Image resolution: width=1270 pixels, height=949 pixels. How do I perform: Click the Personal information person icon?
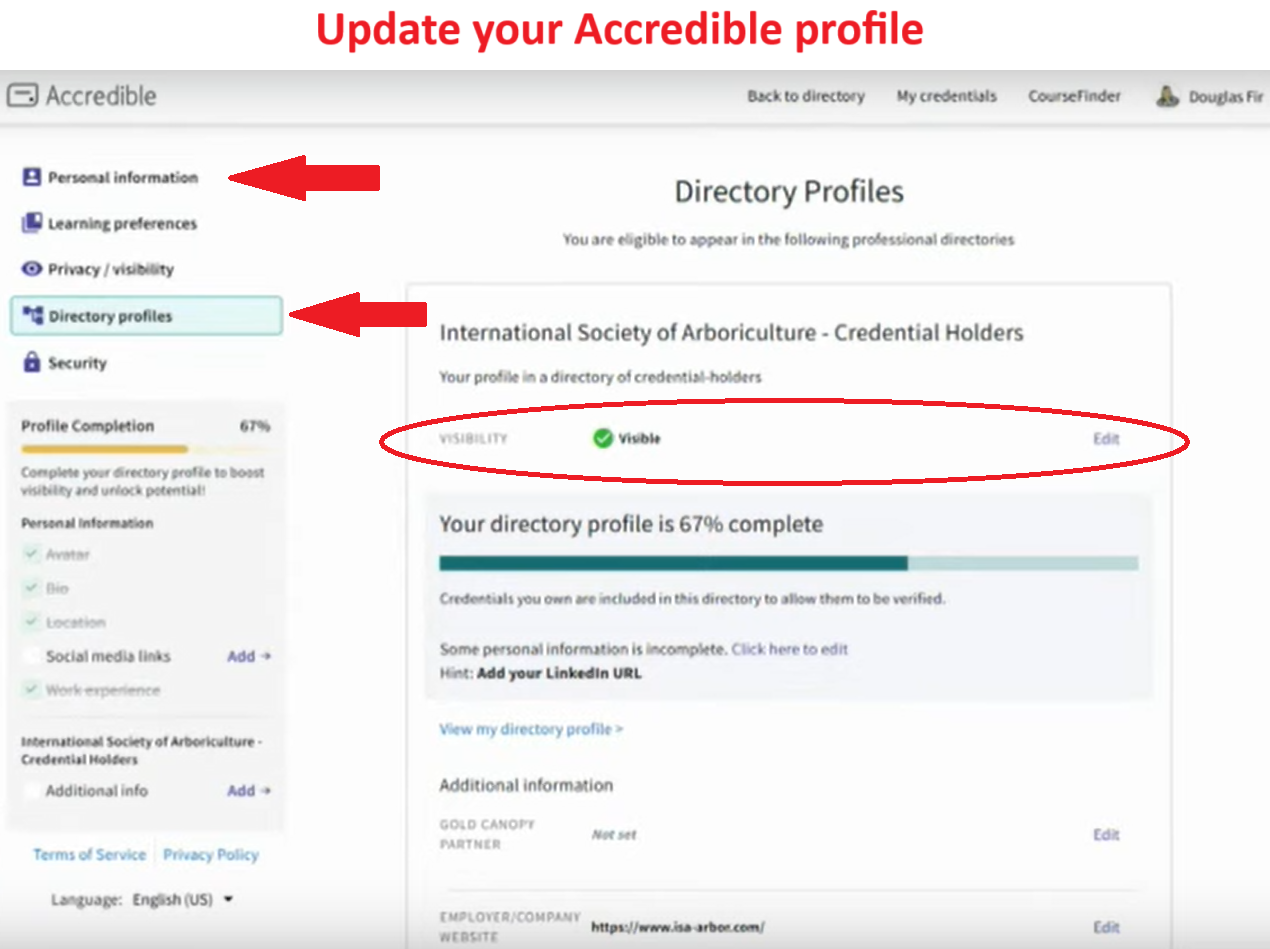coord(32,177)
